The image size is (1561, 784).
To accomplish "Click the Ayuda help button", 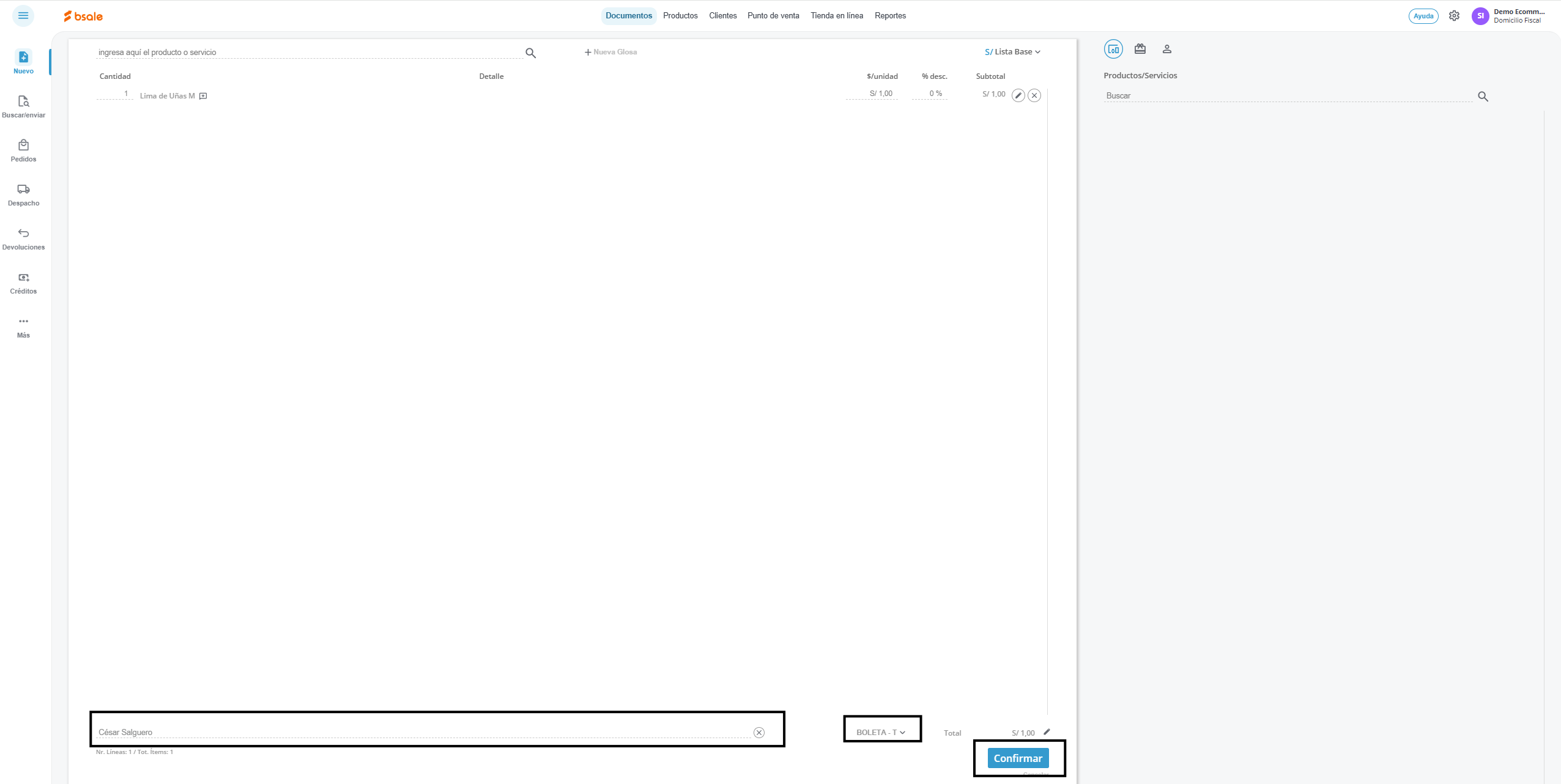I will click(x=1423, y=16).
